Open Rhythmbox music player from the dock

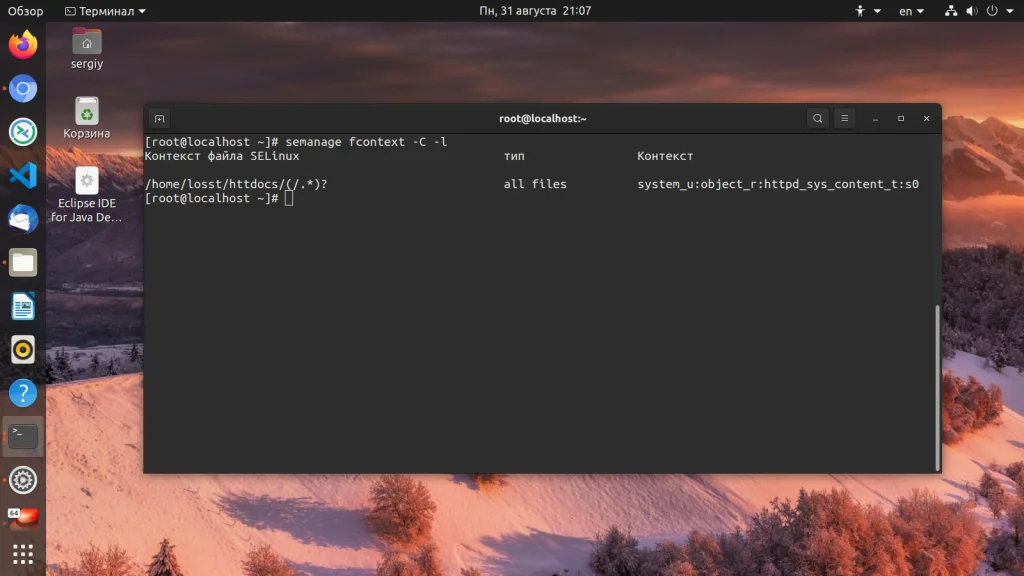coord(23,349)
